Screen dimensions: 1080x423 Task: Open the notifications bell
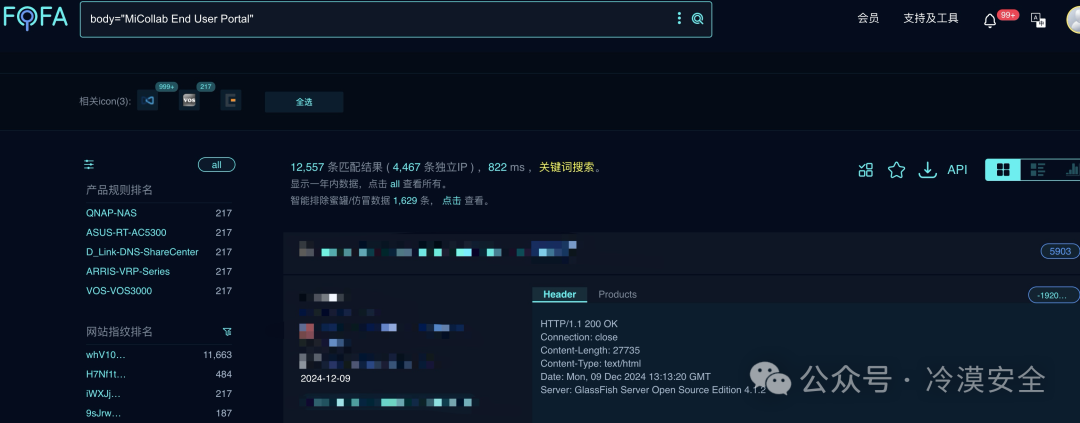[x=990, y=21]
